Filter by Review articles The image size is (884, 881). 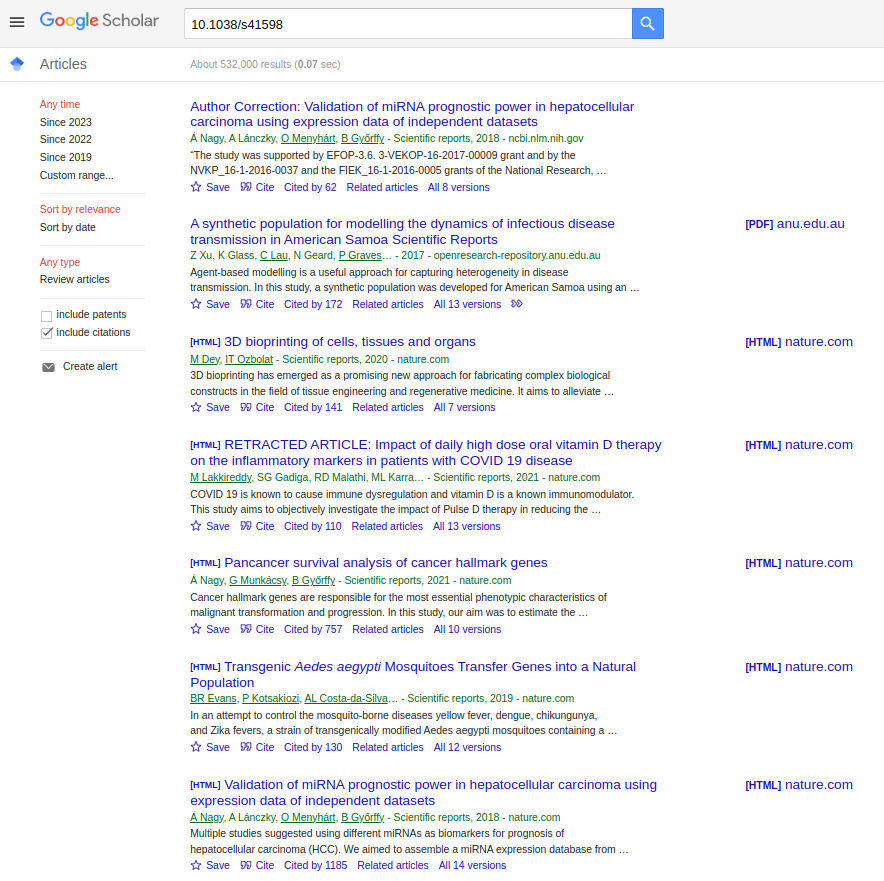(75, 279)
